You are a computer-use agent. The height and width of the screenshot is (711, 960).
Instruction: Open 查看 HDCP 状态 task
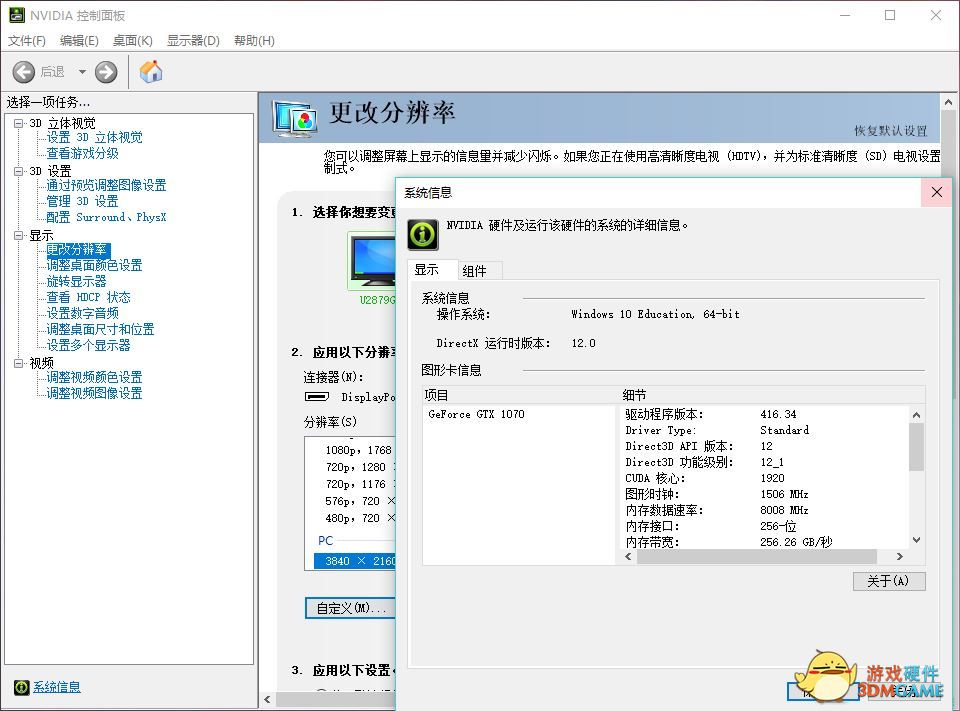pos(89,297)
